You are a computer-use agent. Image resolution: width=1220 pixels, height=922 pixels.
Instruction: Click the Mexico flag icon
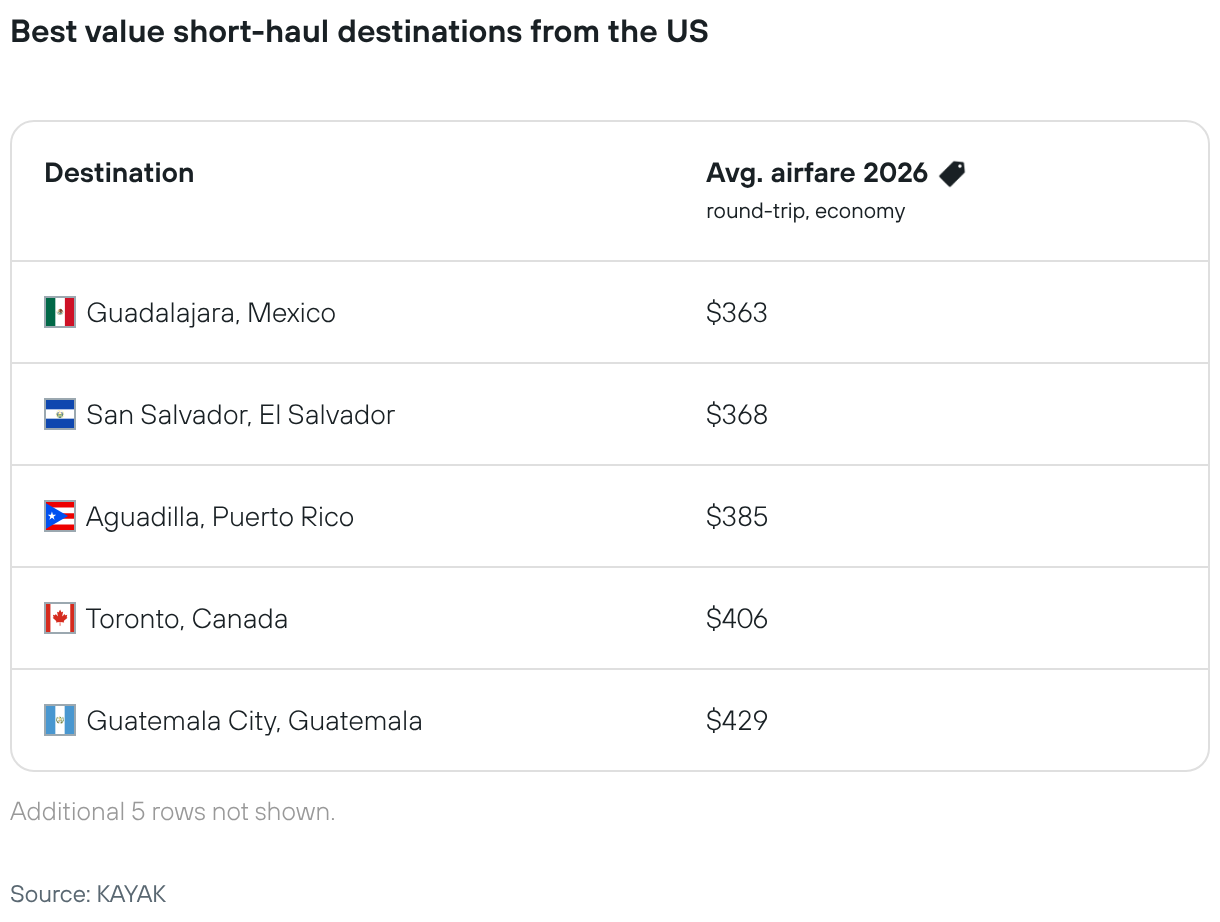click(60, 313)
